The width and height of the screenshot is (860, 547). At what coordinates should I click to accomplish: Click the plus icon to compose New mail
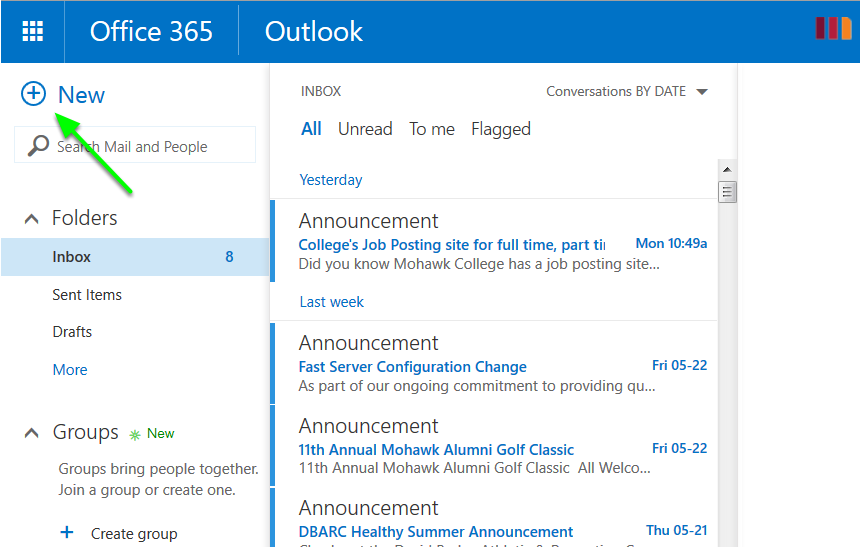pyautogui.click(x=33, y=94)
